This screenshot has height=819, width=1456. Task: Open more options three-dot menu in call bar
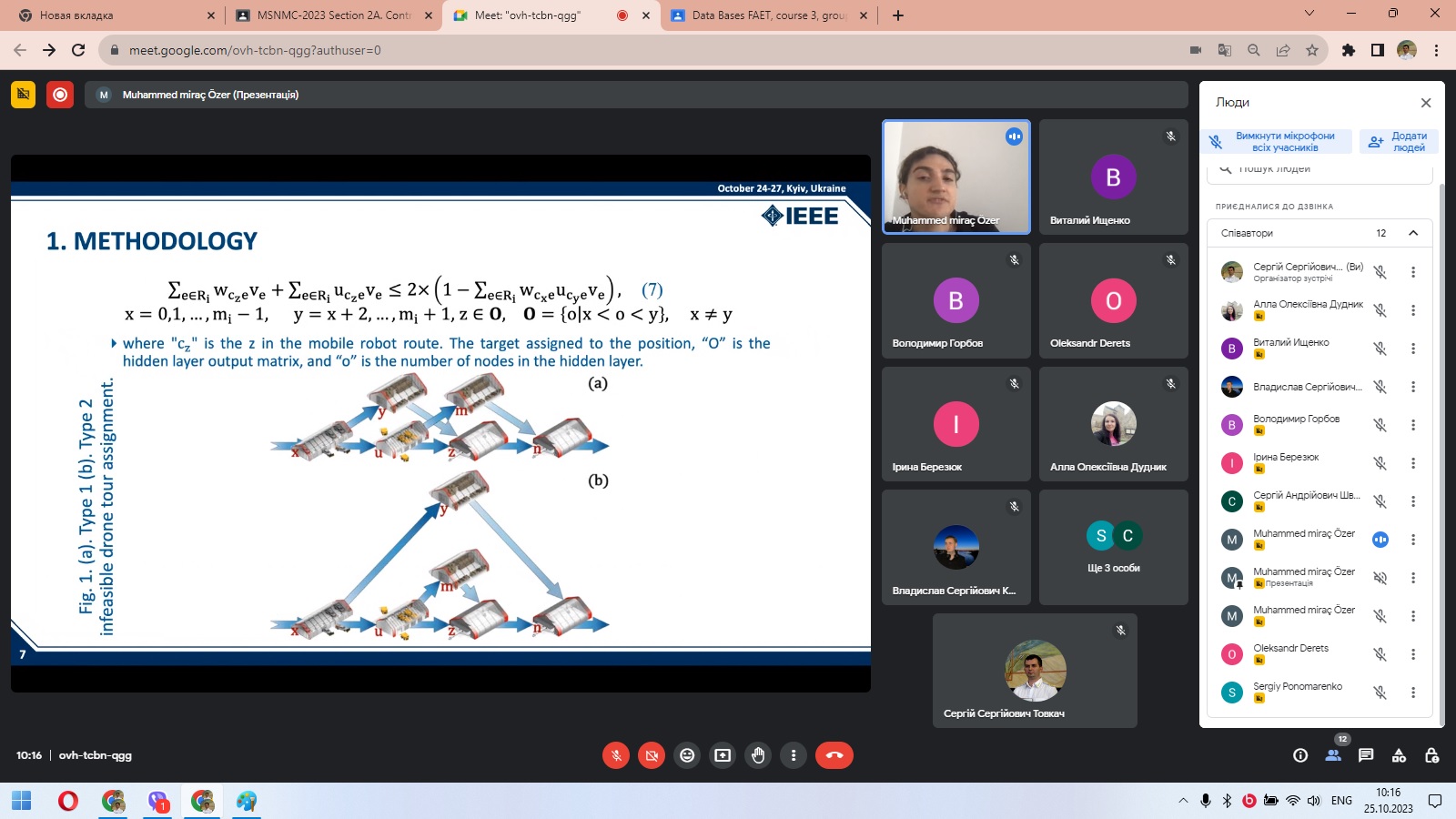[794, 755]
